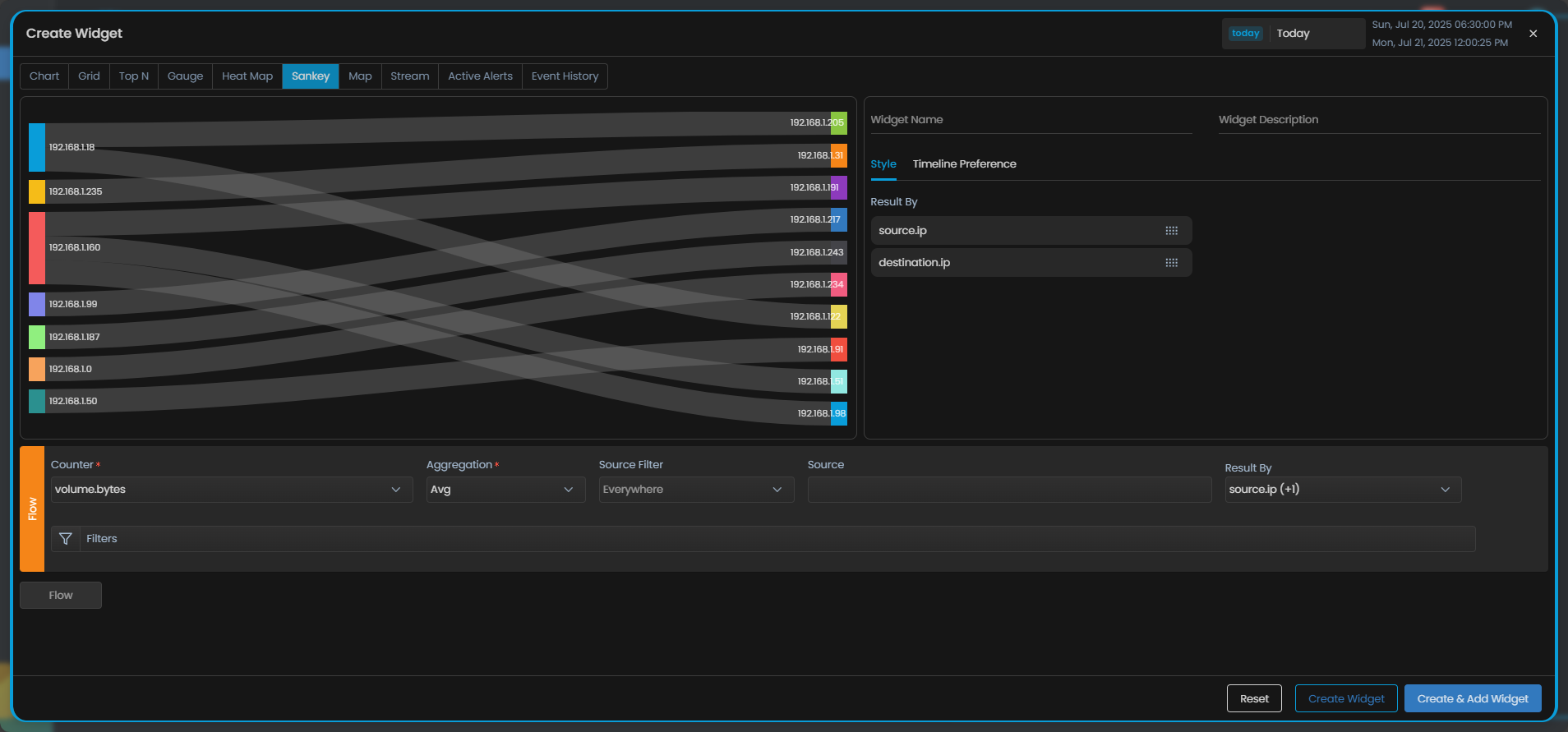Click the Widget Name input field

point(1031,120)
